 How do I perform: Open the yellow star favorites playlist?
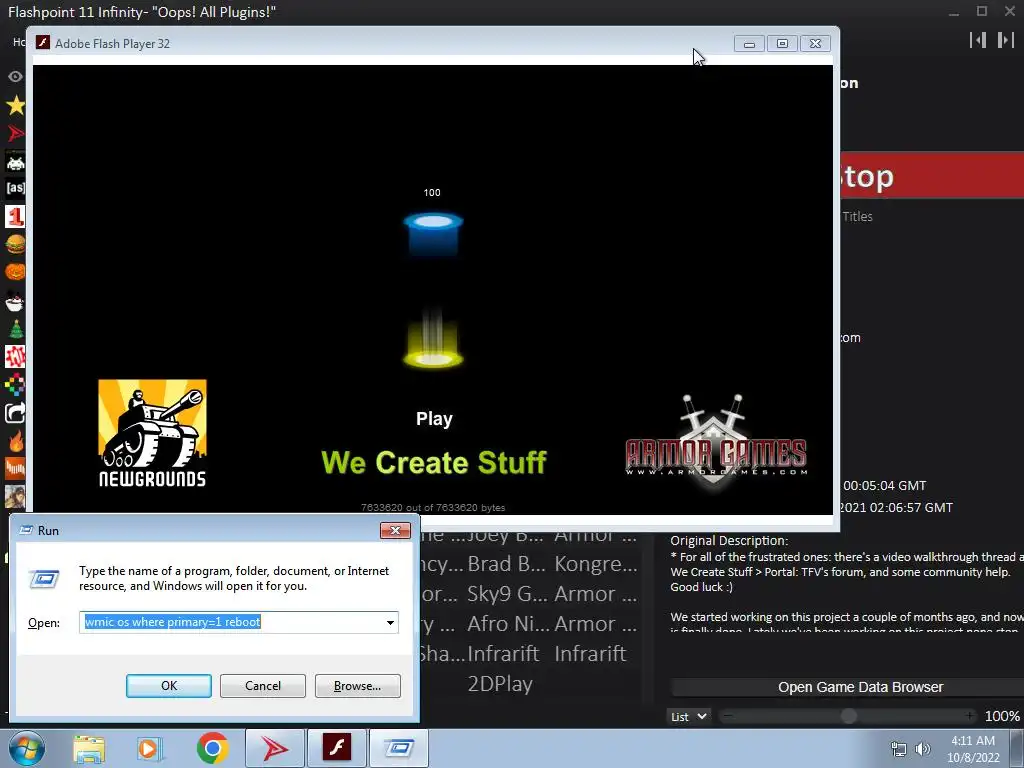coord(15,105)
